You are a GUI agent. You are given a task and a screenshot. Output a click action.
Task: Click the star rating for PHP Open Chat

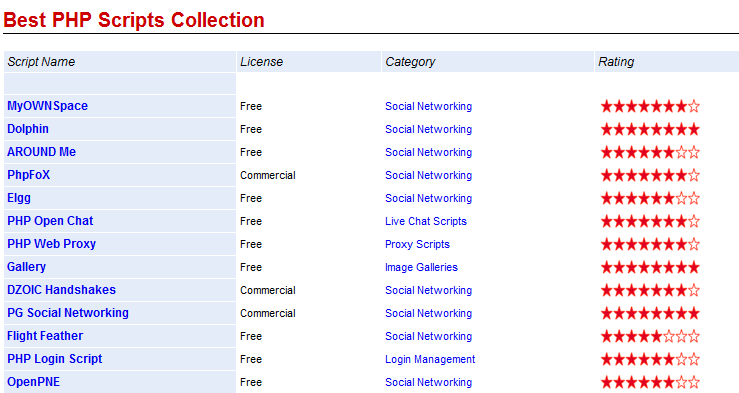pos(650,221)
